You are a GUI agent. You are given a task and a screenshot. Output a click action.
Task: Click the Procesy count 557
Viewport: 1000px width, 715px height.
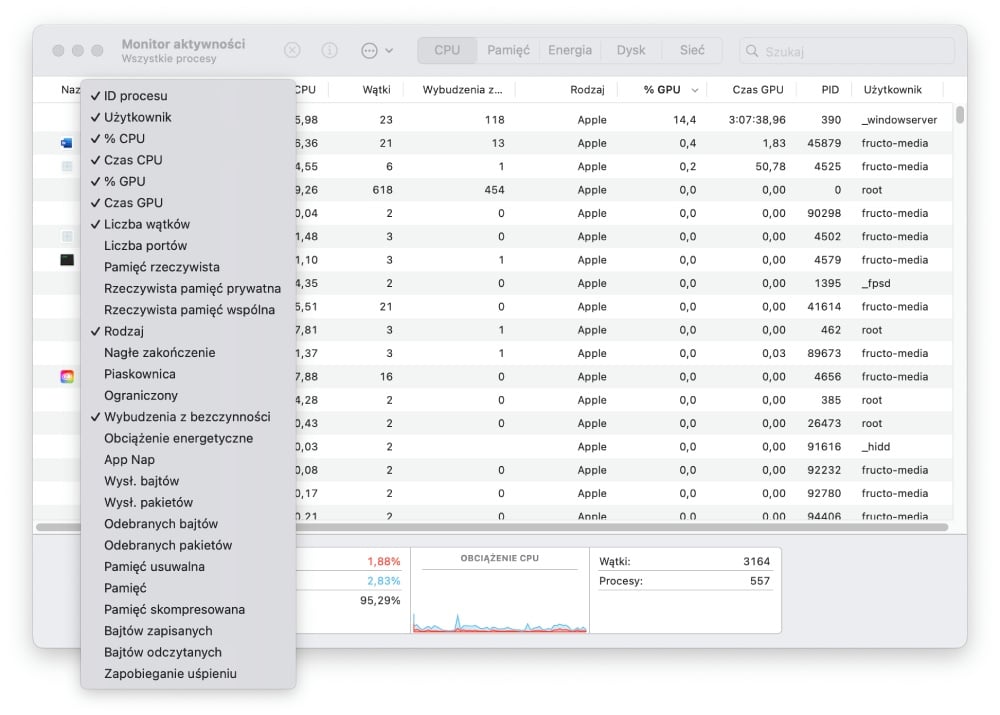click(x=760, y=581)
